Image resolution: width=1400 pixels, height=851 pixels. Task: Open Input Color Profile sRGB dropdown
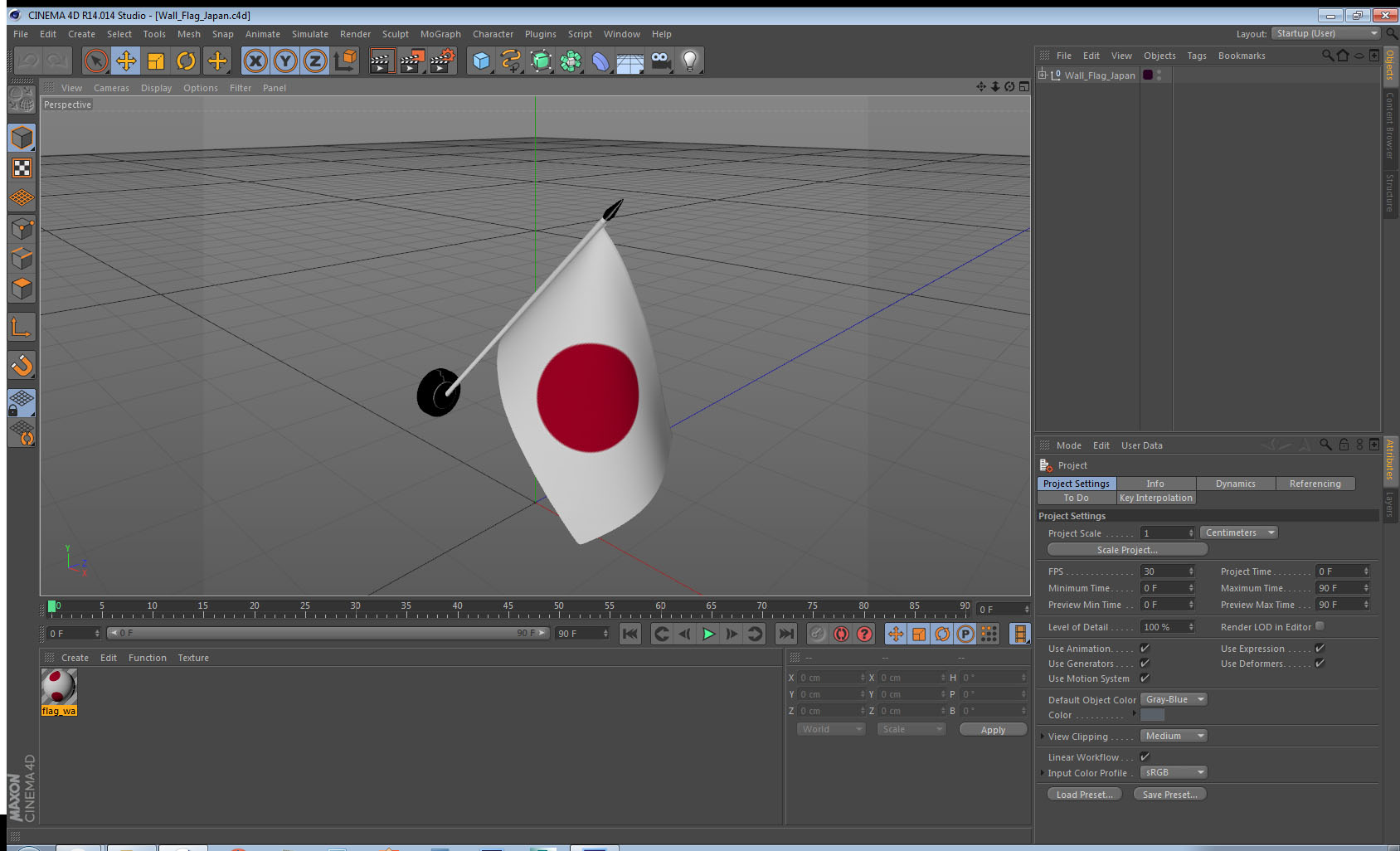pyautogui.click(x=1174, y=772)
